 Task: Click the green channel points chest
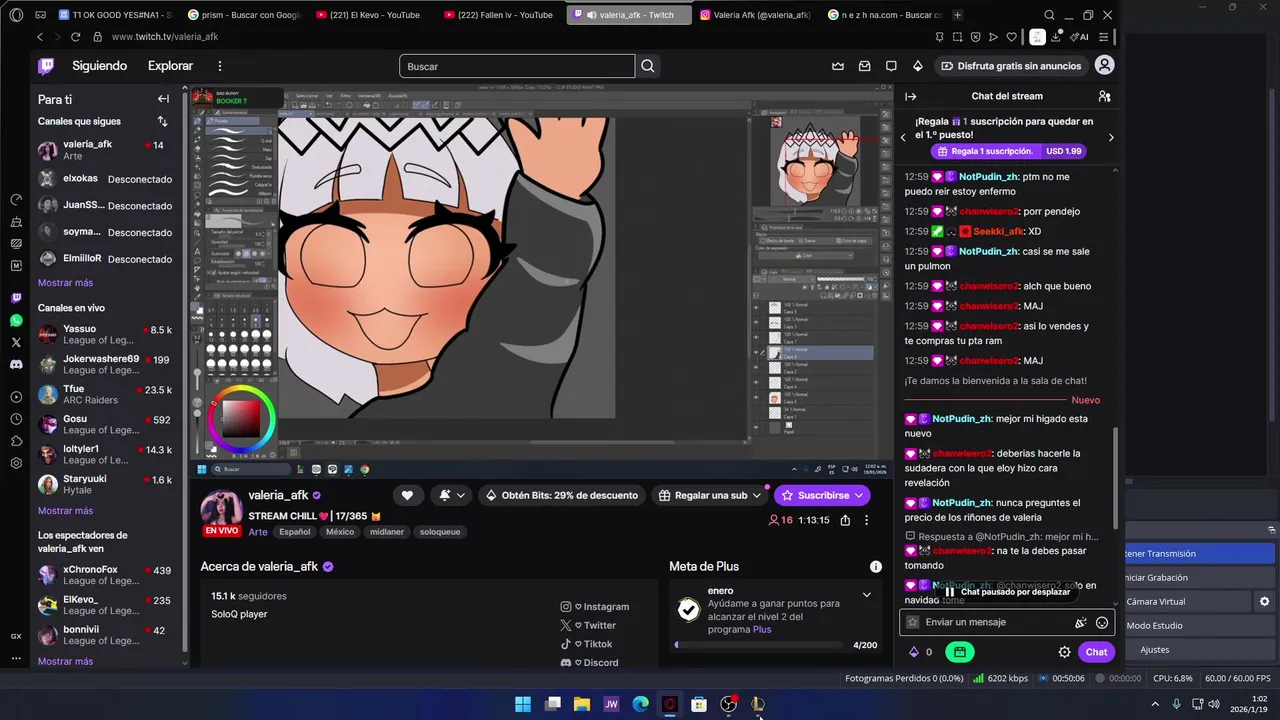click(959, 652)
